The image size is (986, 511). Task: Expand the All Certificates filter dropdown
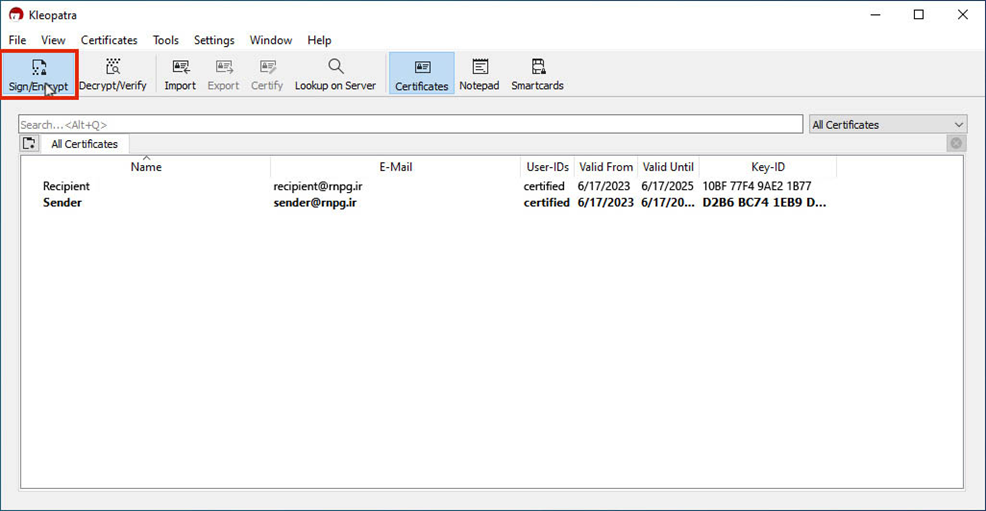pyautogui.click(x=888, y=124)
